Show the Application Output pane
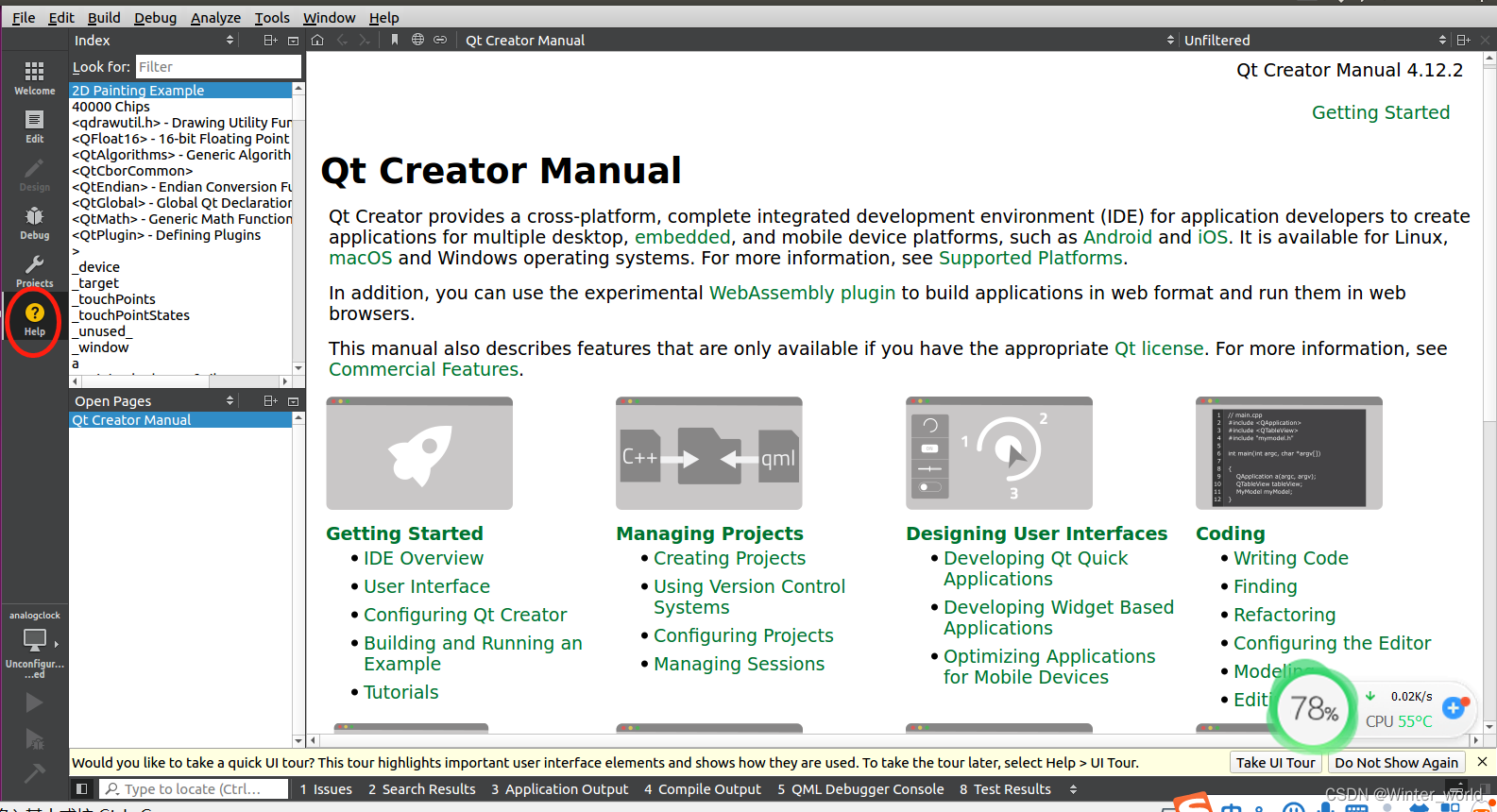This screenshot has width=1497, height=812. coord(560,789)
